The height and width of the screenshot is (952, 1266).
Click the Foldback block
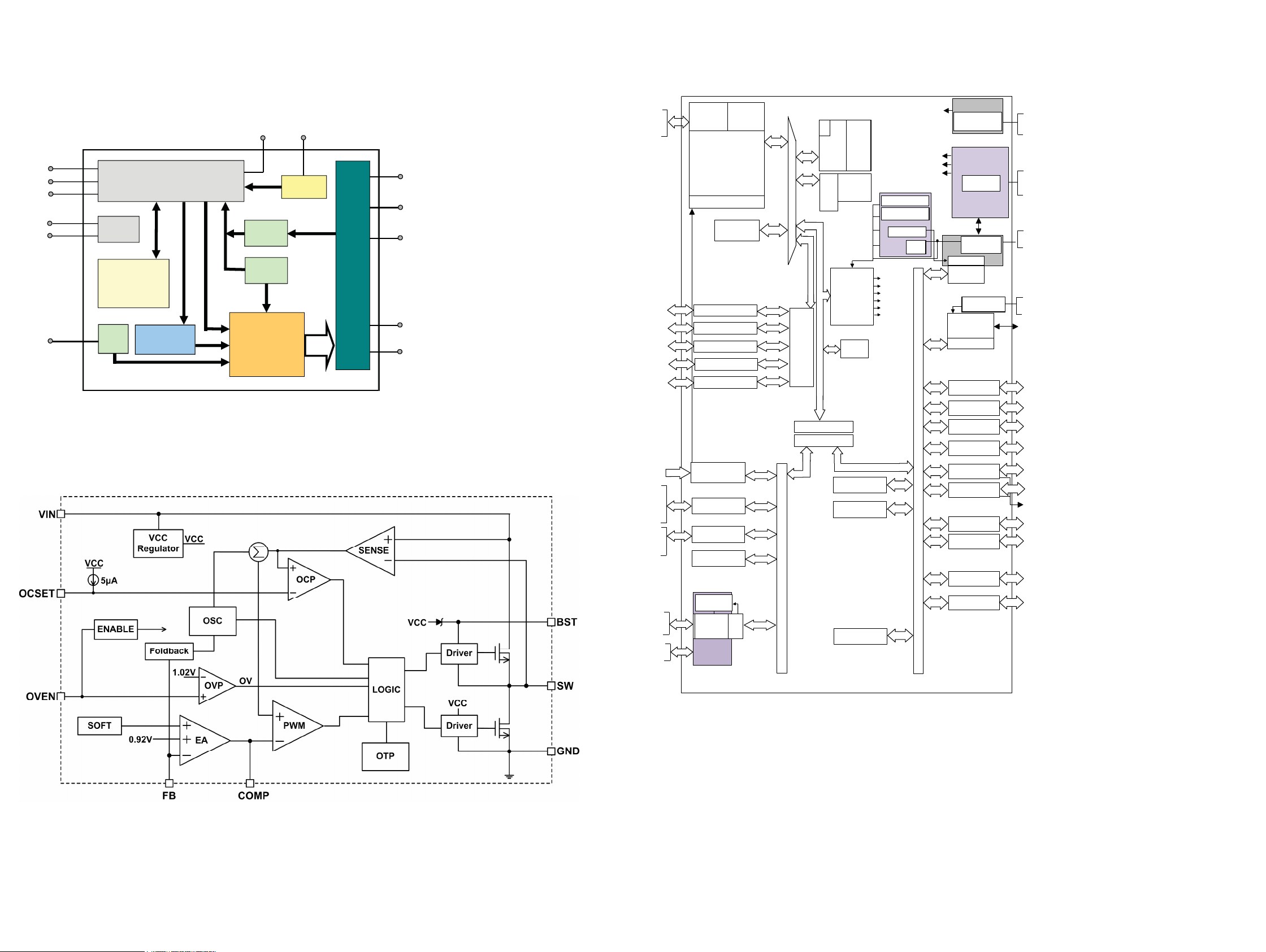pyautogui.click(x=169, y=651)
